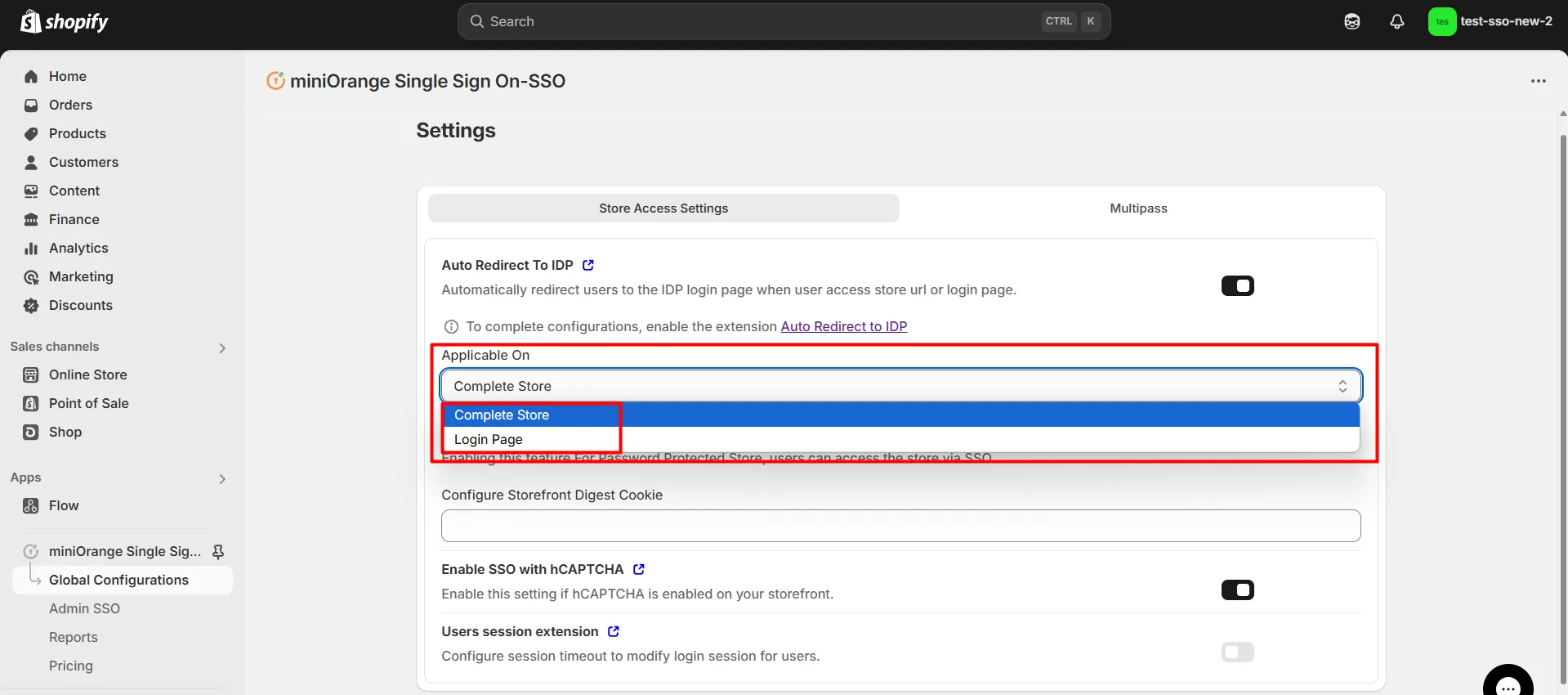The image size is (1568, 695).
Task: Click the page vertical scrollbar
Action: click(1562, 409)
